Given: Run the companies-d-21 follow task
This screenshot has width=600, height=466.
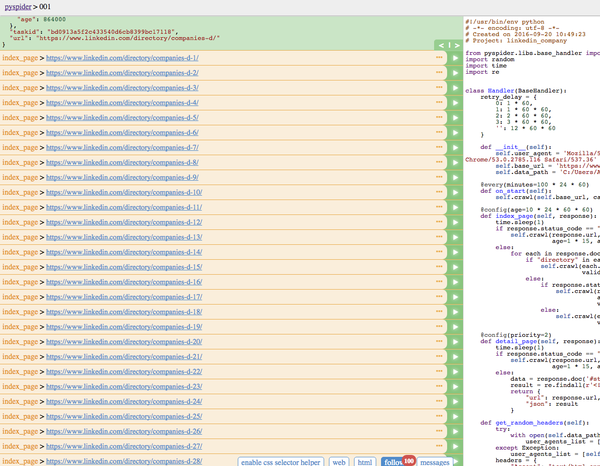Looking at the screenshot, I should tap(455, 357).
